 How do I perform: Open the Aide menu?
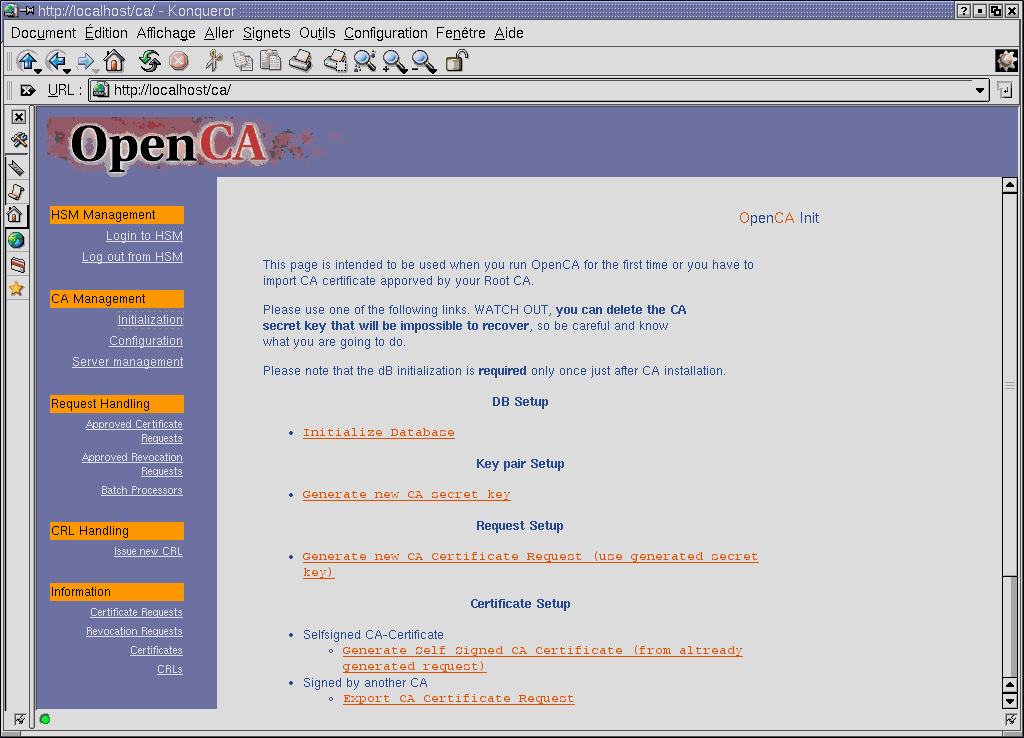pyautogui.click(x=509, y=33)
